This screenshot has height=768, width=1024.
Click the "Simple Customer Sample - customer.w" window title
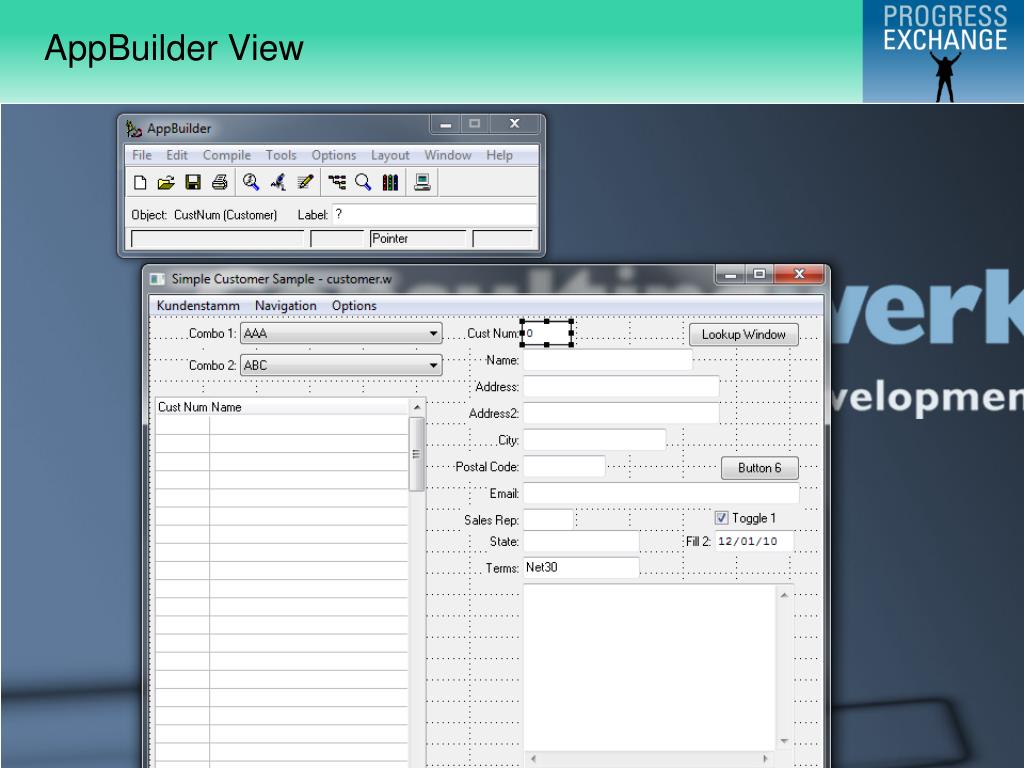[281, 280]
